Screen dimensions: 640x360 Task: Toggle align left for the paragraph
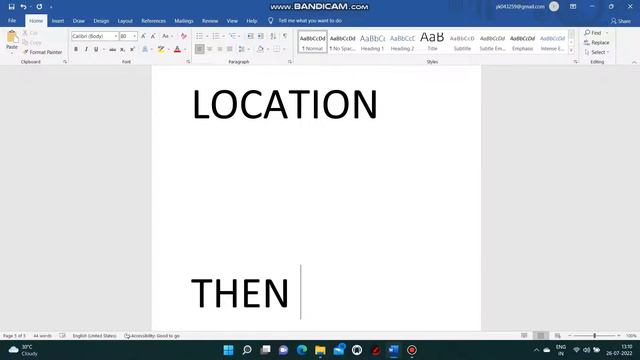pyautogui.click(x=199, y=49)
